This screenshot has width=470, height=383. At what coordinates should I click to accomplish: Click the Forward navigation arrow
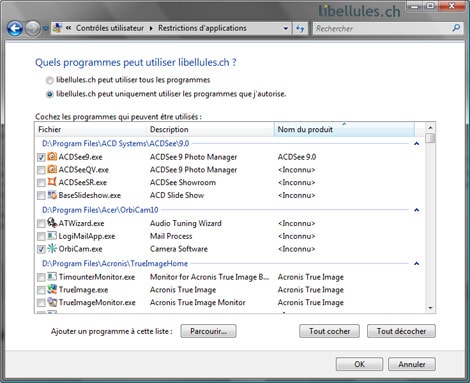coord(33,29)
